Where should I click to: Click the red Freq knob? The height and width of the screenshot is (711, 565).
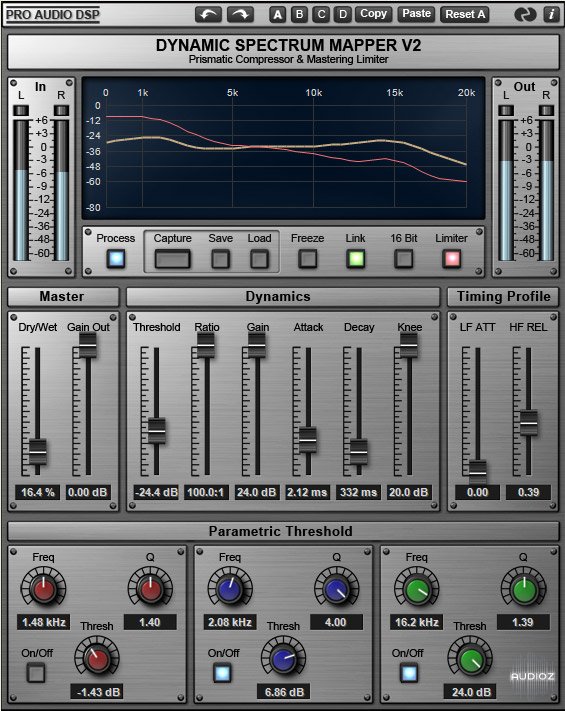(44, 588)
